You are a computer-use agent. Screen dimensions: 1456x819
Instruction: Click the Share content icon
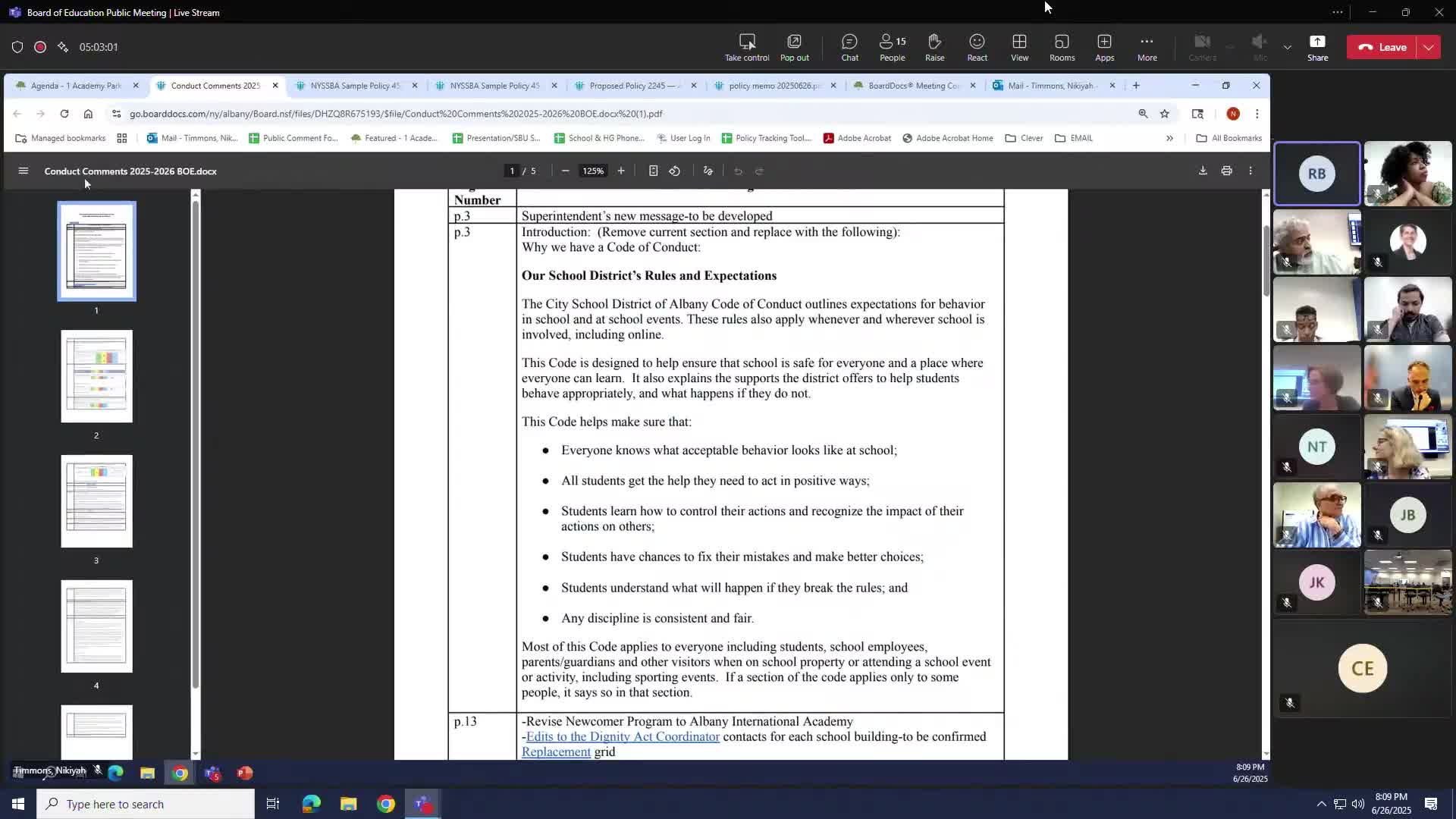tap(1317, 47)
